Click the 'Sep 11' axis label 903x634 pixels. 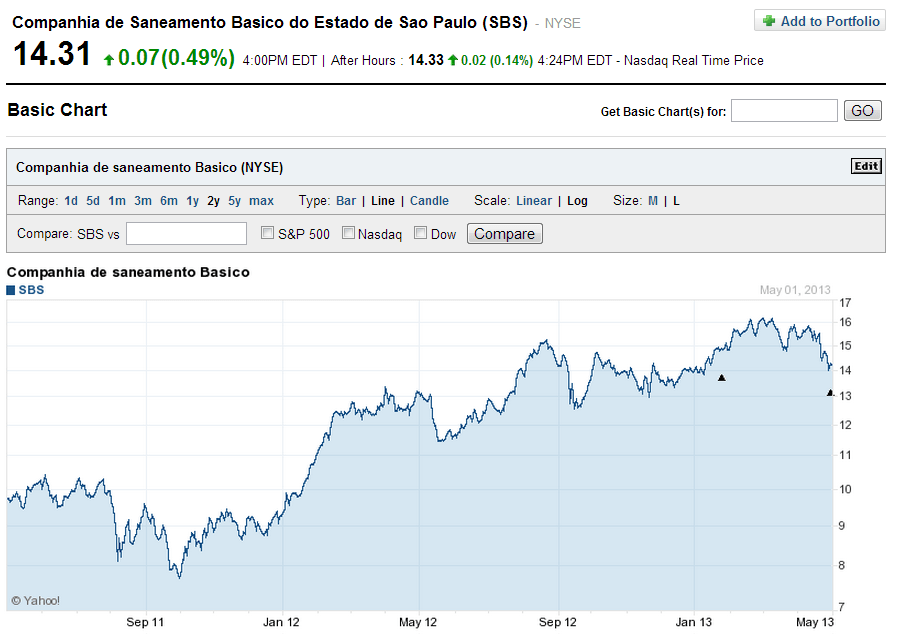point(145,622)
